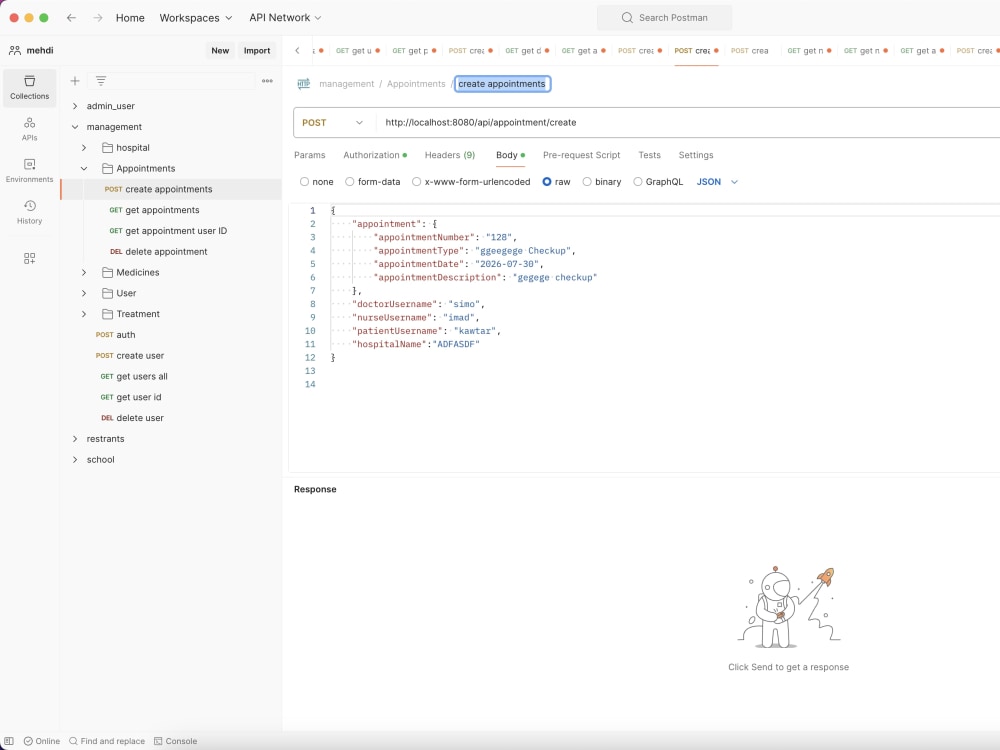Screen dimensions: 1000x750
Task: Click the filter icon above the collections list
Action: (x=100, y=81)
